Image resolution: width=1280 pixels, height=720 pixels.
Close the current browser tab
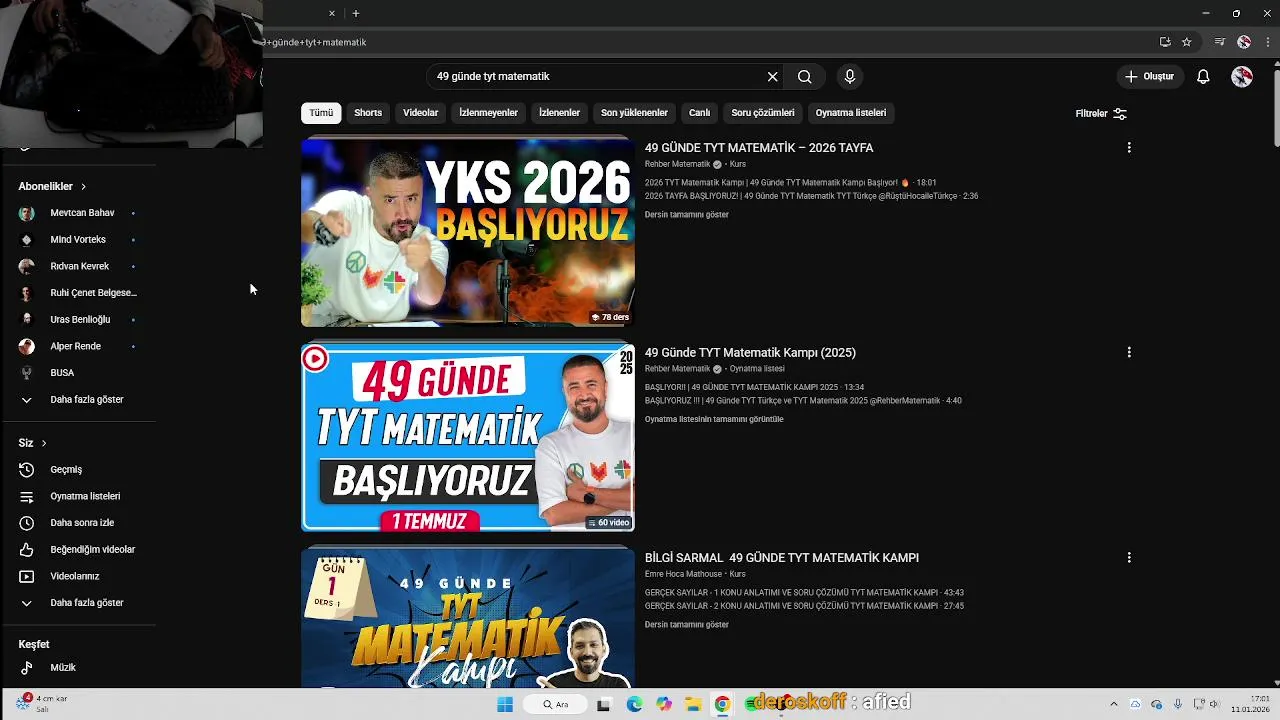(x=332, y=13)
